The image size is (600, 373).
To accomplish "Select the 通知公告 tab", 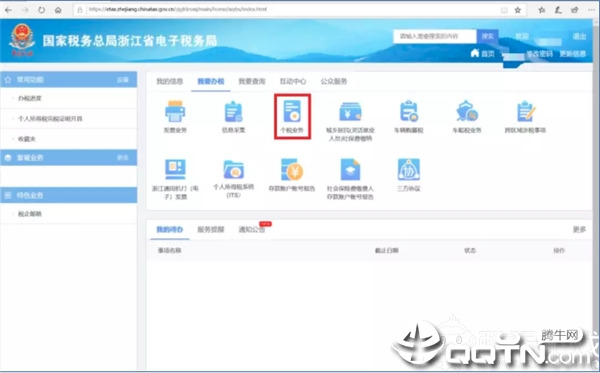I will pyautogui.click(x=252, y=230).
